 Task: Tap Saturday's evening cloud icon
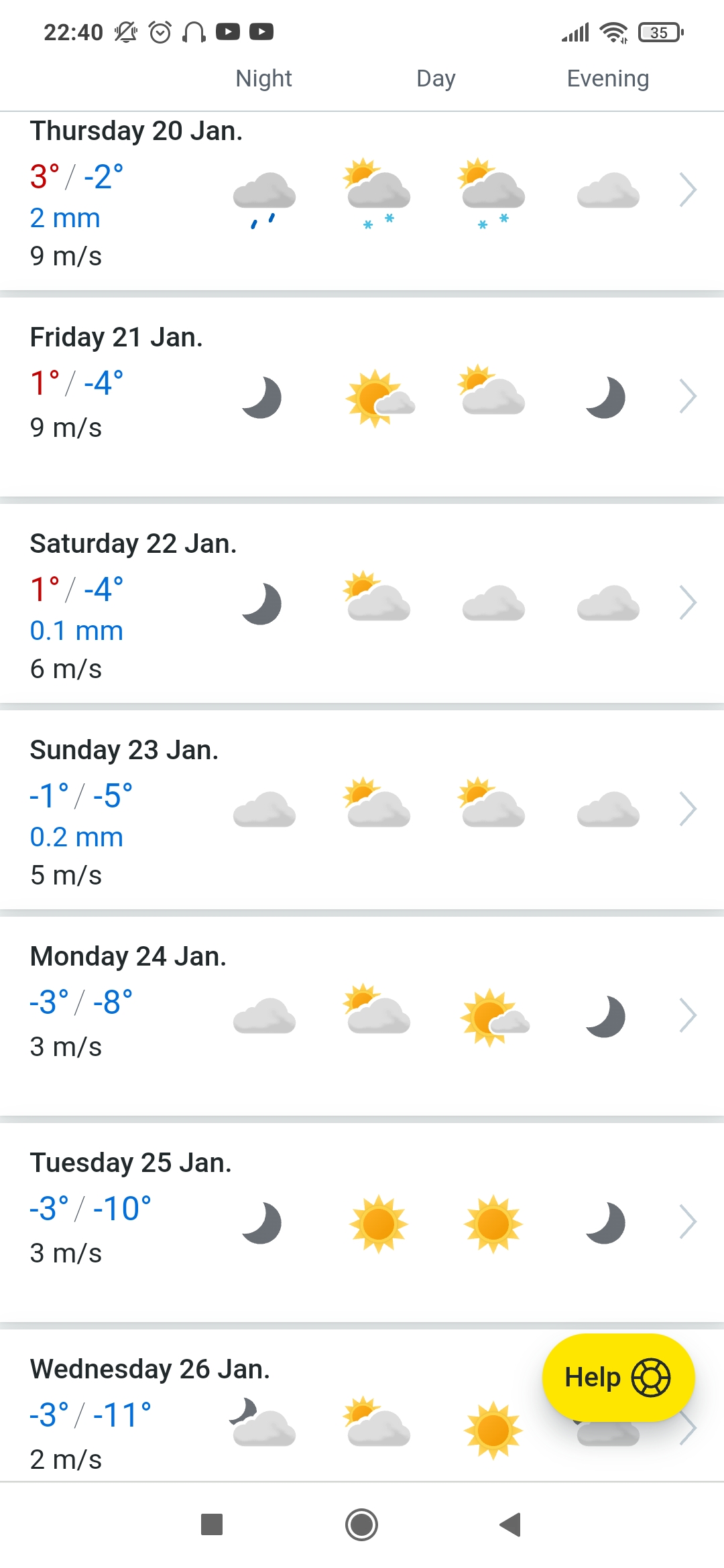(608, 603)
